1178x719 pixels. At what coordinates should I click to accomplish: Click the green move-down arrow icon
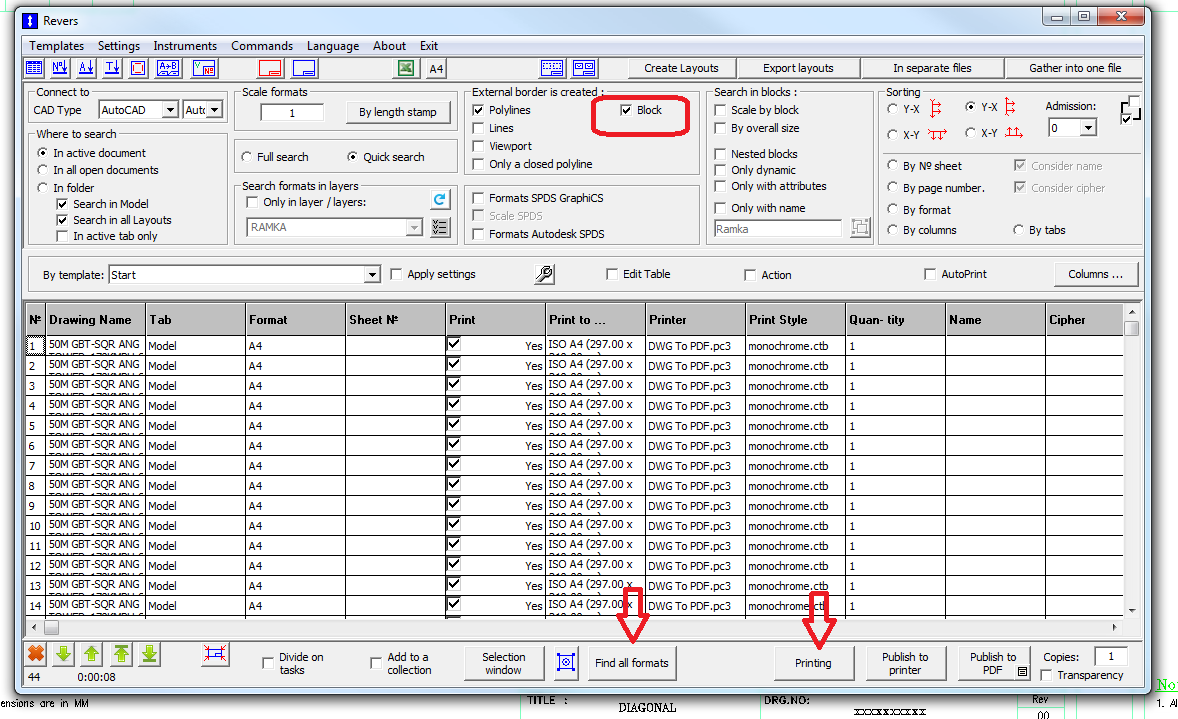click(x=62, y=654)
